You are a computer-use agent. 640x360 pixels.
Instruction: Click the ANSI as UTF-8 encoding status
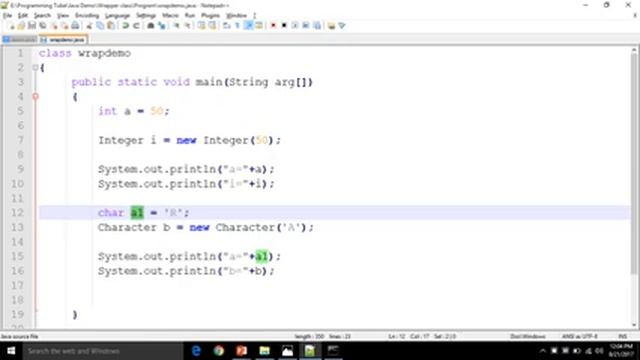[580, 337]
